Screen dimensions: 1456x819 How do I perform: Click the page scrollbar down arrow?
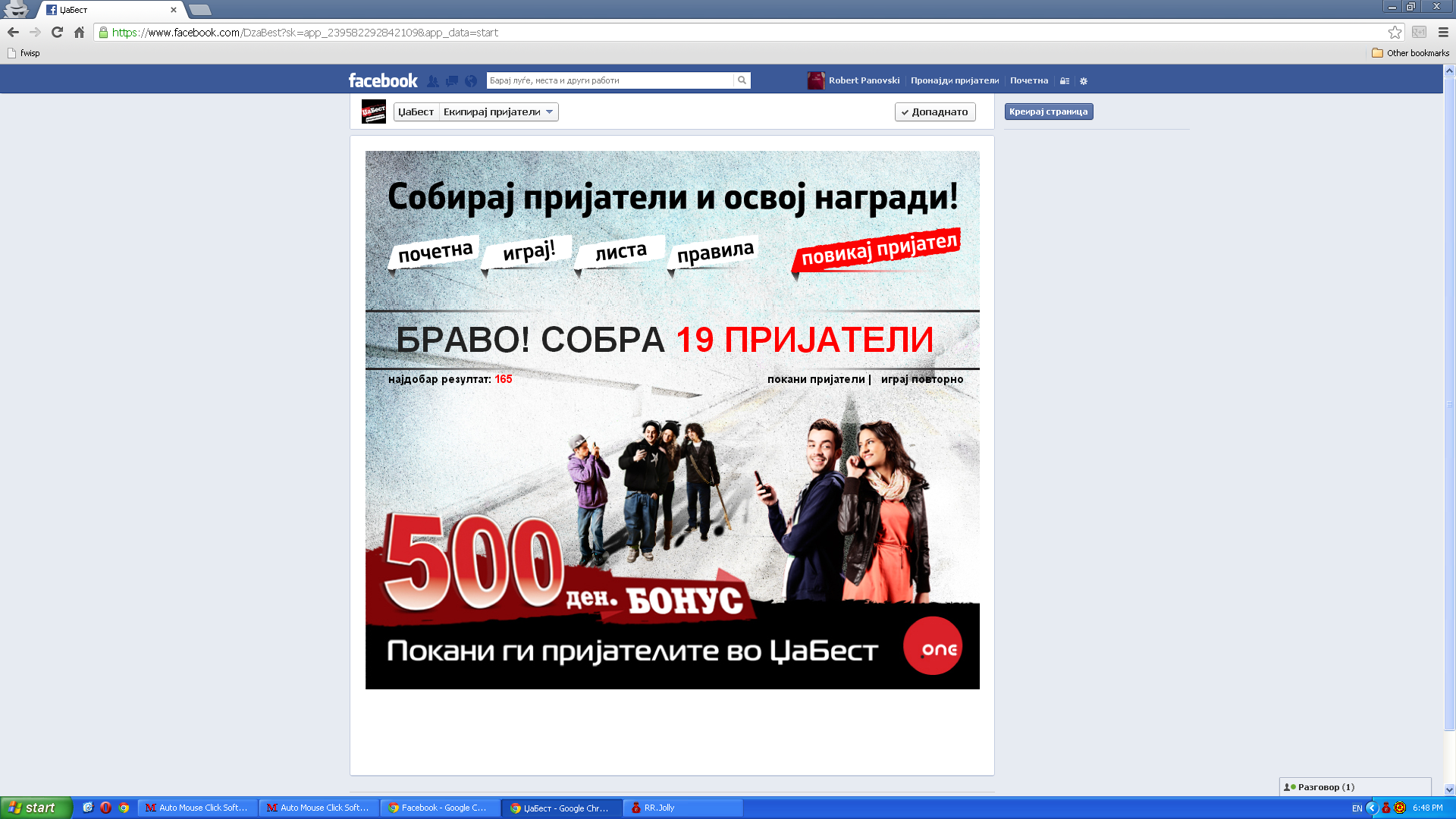pyautogui.click(x=1449, y=789)
